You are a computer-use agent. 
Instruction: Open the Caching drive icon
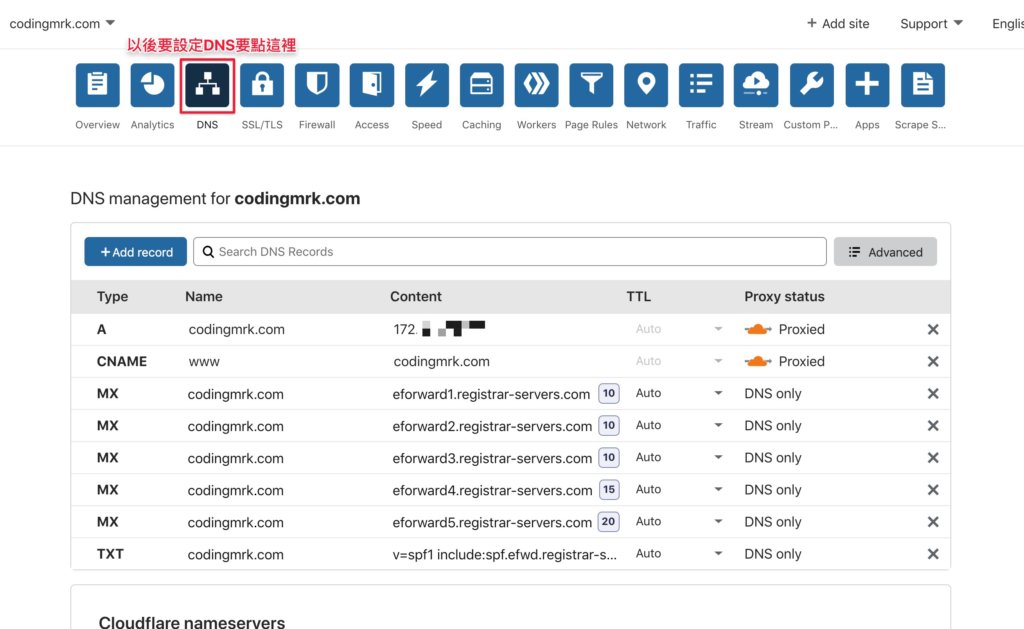481,85
